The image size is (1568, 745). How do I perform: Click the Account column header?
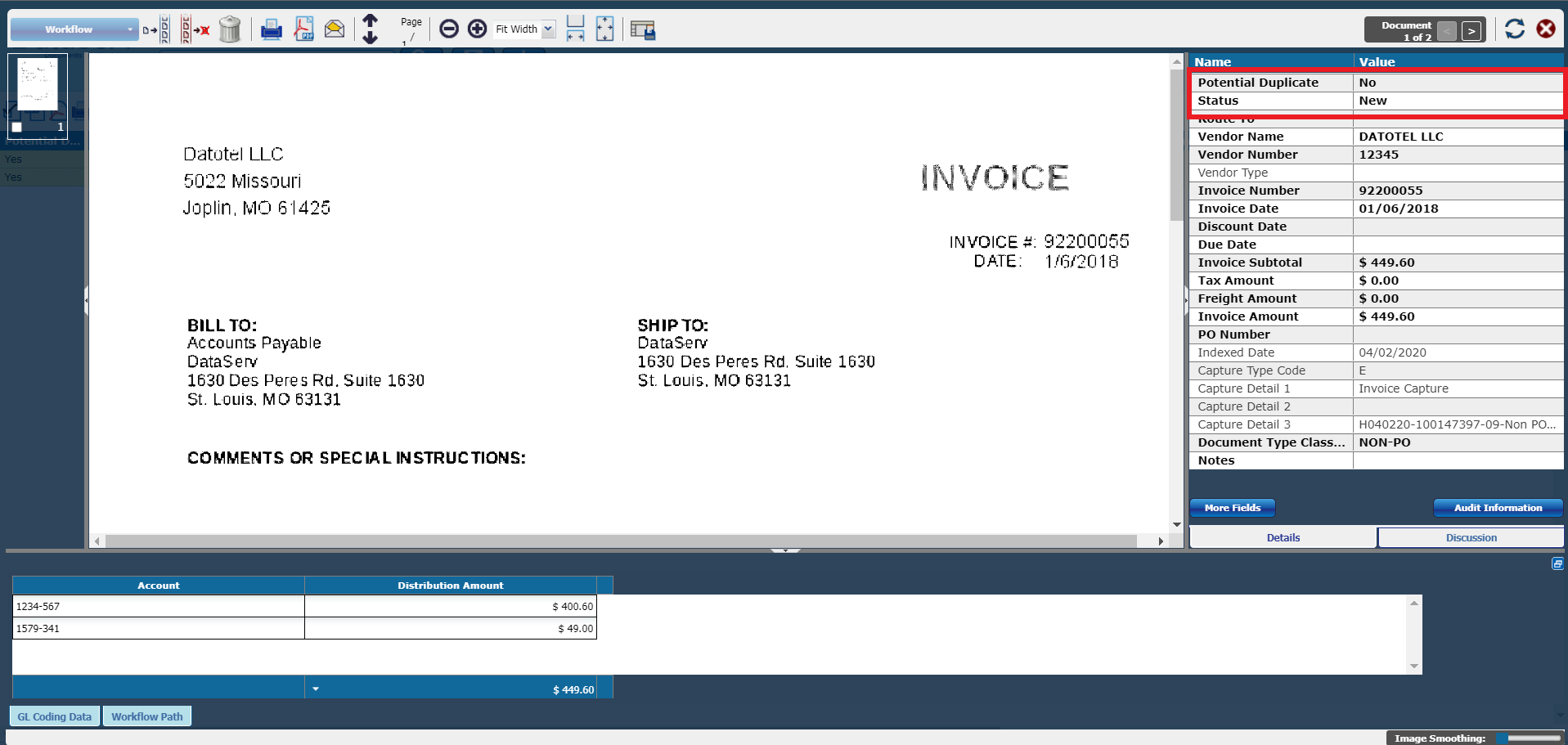coord(158,586)
